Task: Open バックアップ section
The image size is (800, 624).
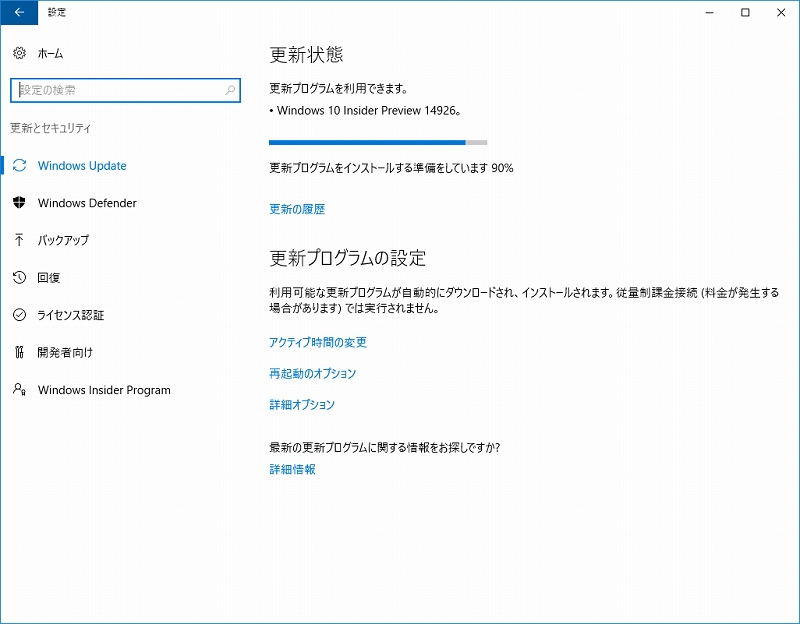Action: coord(63,240)
